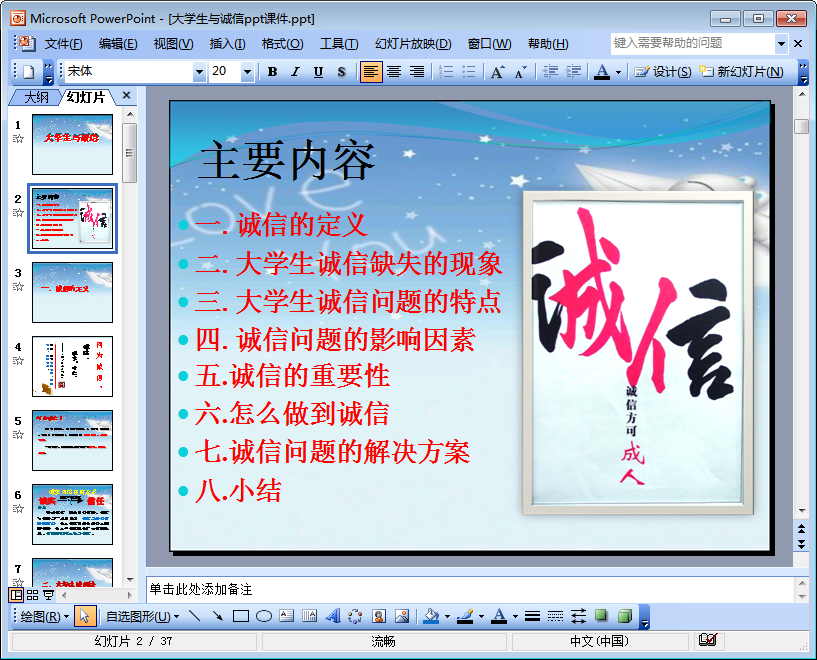Toggle Bold formatting

coord(272,72)
